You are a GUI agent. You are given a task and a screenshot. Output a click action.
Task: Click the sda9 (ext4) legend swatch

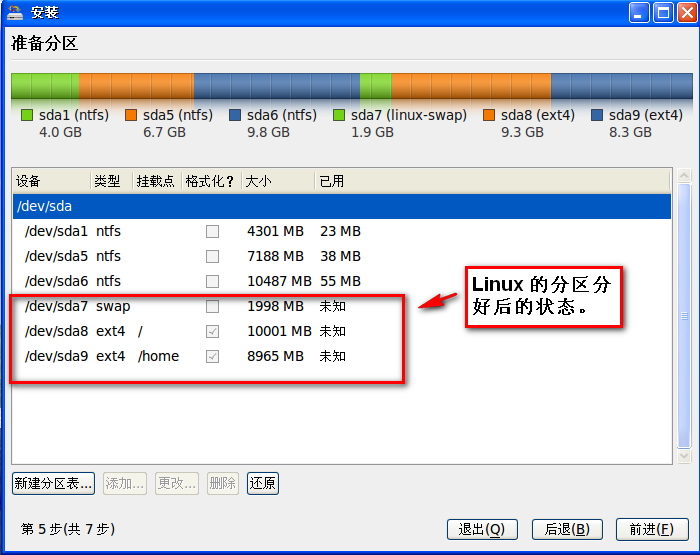pos(597,115)
